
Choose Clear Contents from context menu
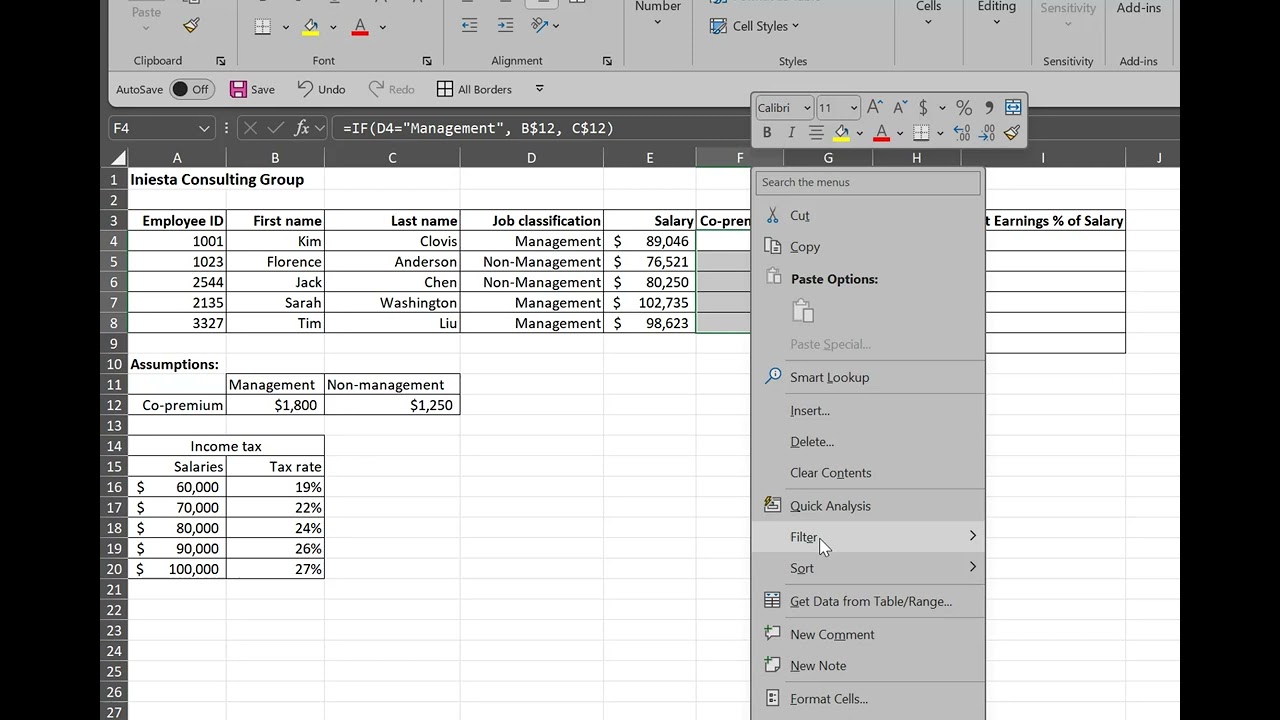click(x=868, y=472)
